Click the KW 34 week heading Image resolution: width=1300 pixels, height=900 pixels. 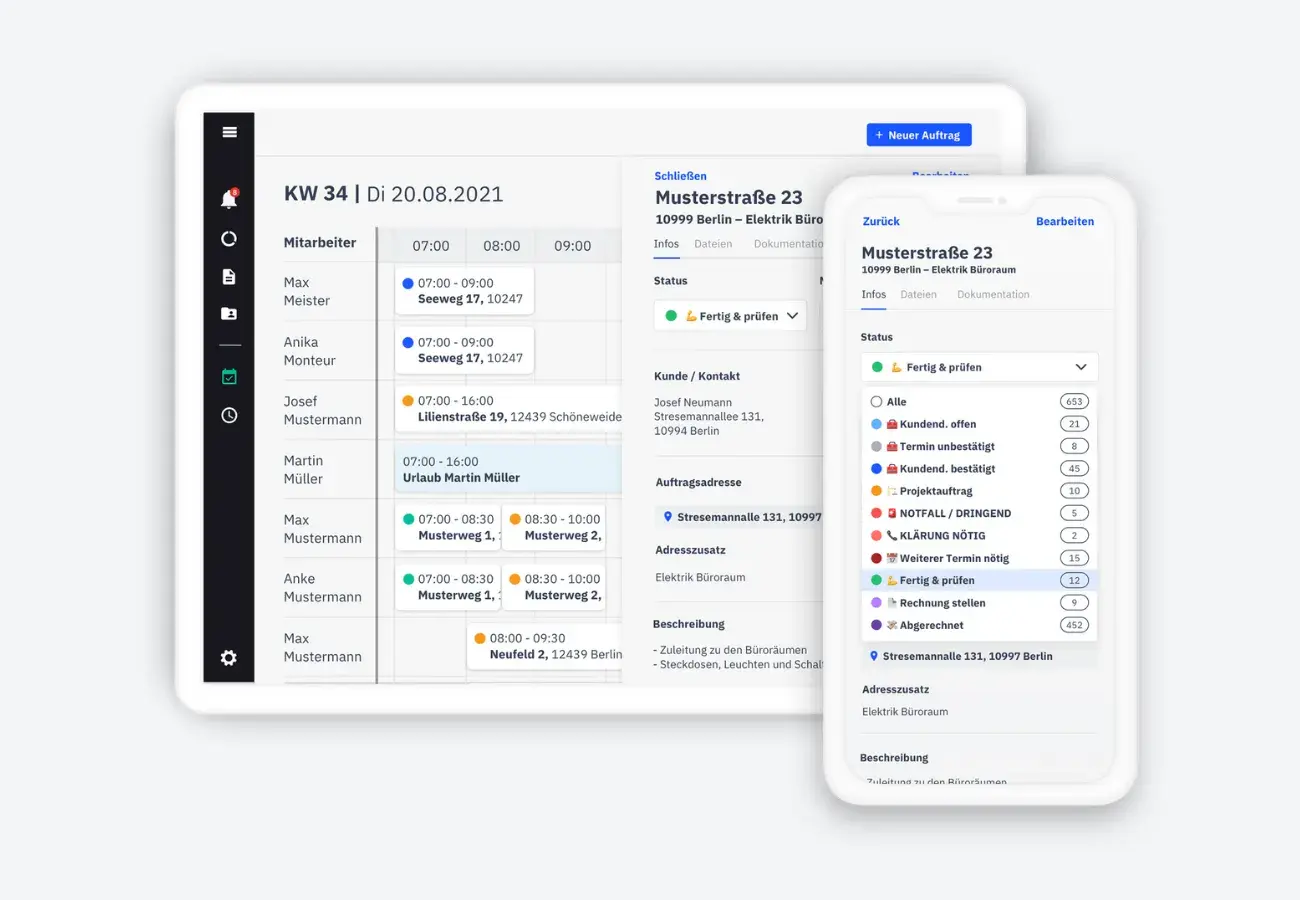pyautogui.click(x=315, y=193)
